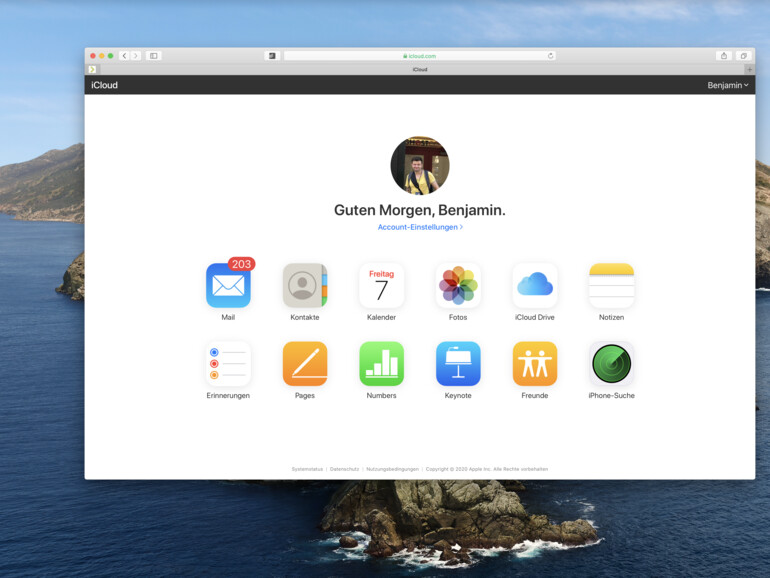The height and width of the screenshot is (578, 770).
Task: Open the Nutzungsbedingungen footer link
Action: tap(392, 469)
